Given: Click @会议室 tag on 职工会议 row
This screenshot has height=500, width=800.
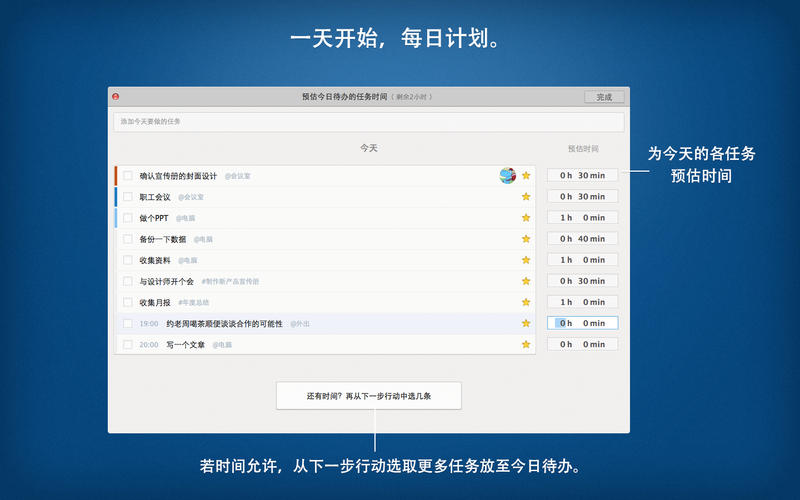Looking at the screenshot, I should click(191, 197).
